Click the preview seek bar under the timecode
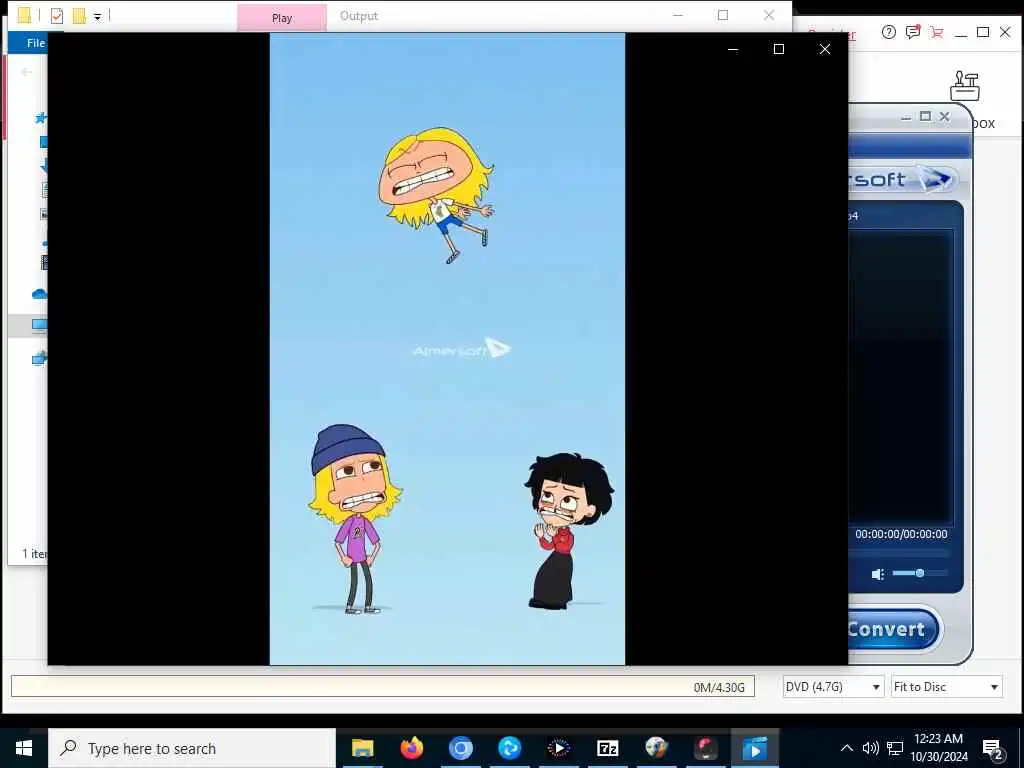Screen dimensions: 1024x768 click(899, 552)
